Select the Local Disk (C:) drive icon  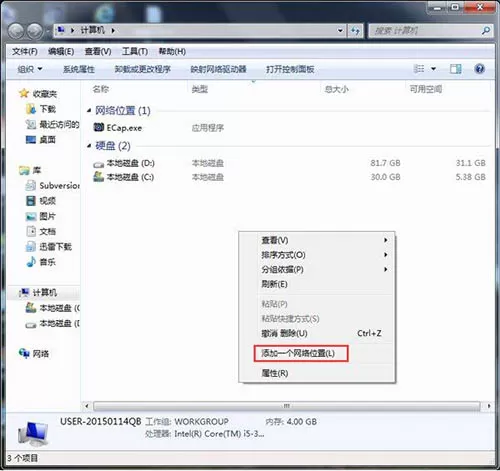pos(99,177)
